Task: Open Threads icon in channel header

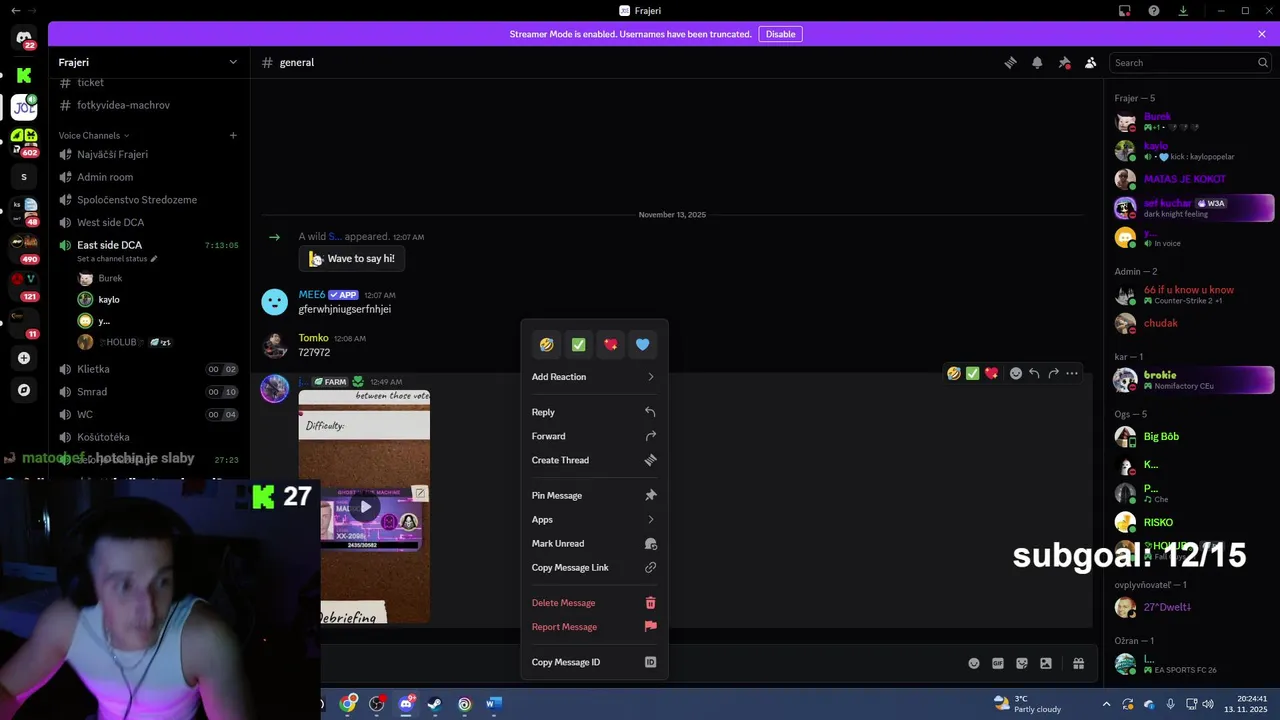Action: 1010,62
